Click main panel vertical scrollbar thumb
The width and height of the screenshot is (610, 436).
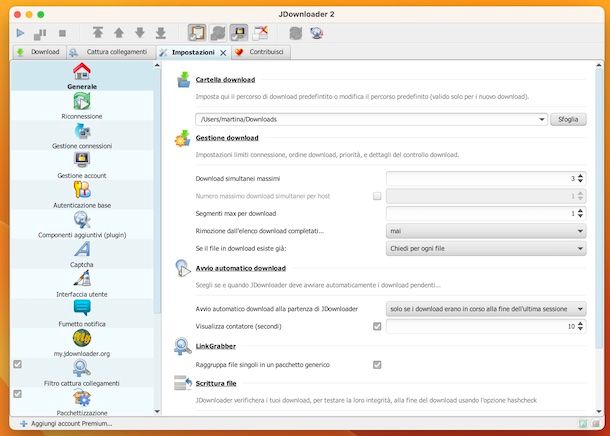[599, 208]
